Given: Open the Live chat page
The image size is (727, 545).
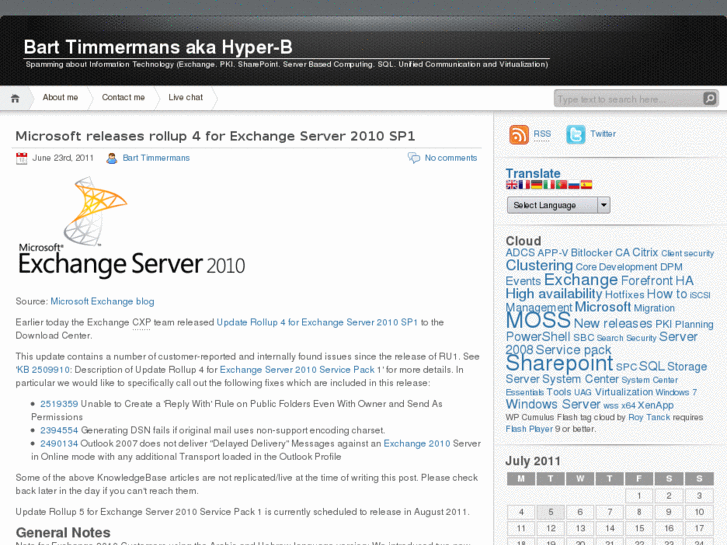Looking at the screenshot, I should [x=185, y=97].
